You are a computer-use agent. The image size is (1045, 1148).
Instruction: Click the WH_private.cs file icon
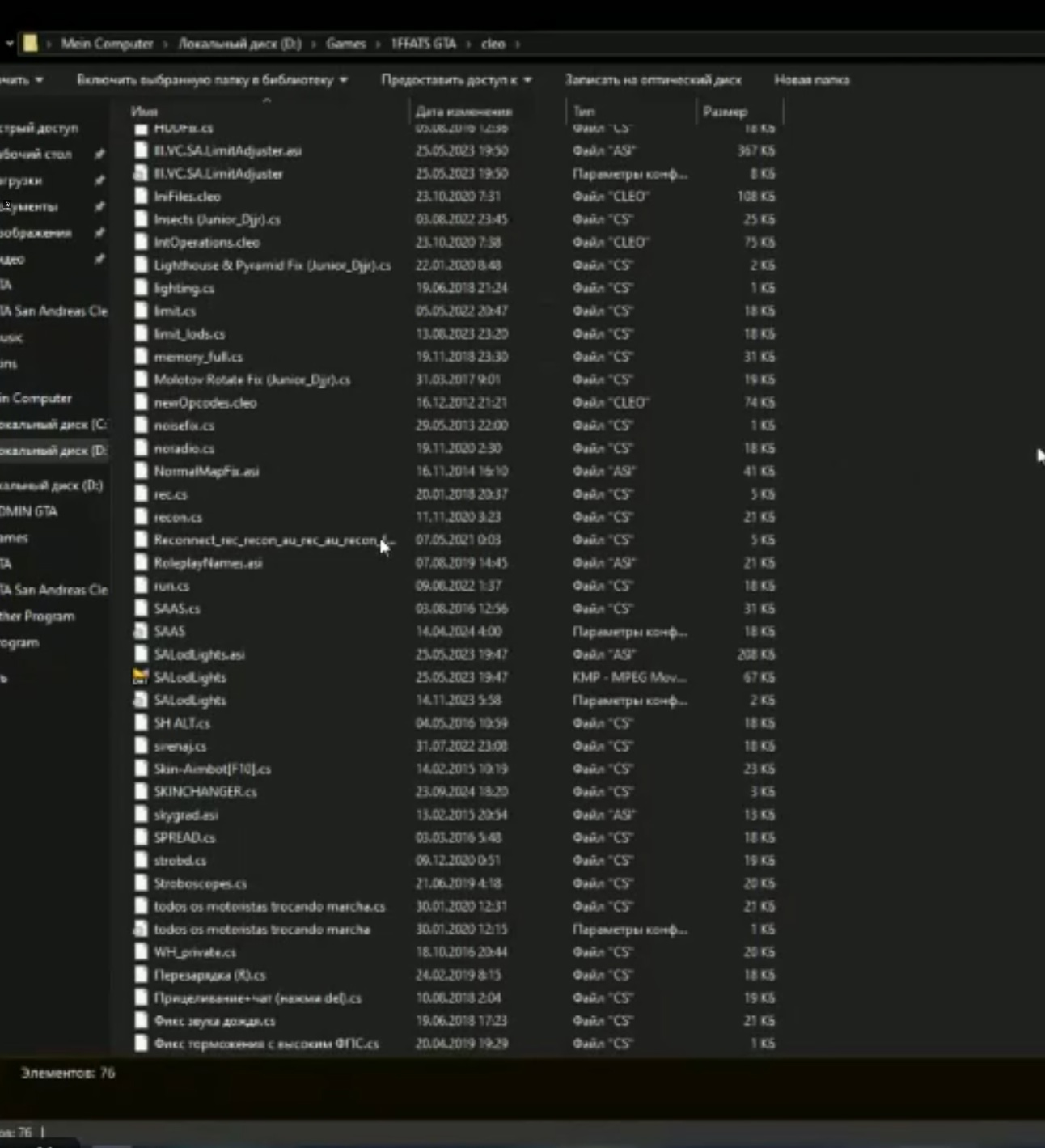point(141,952)
